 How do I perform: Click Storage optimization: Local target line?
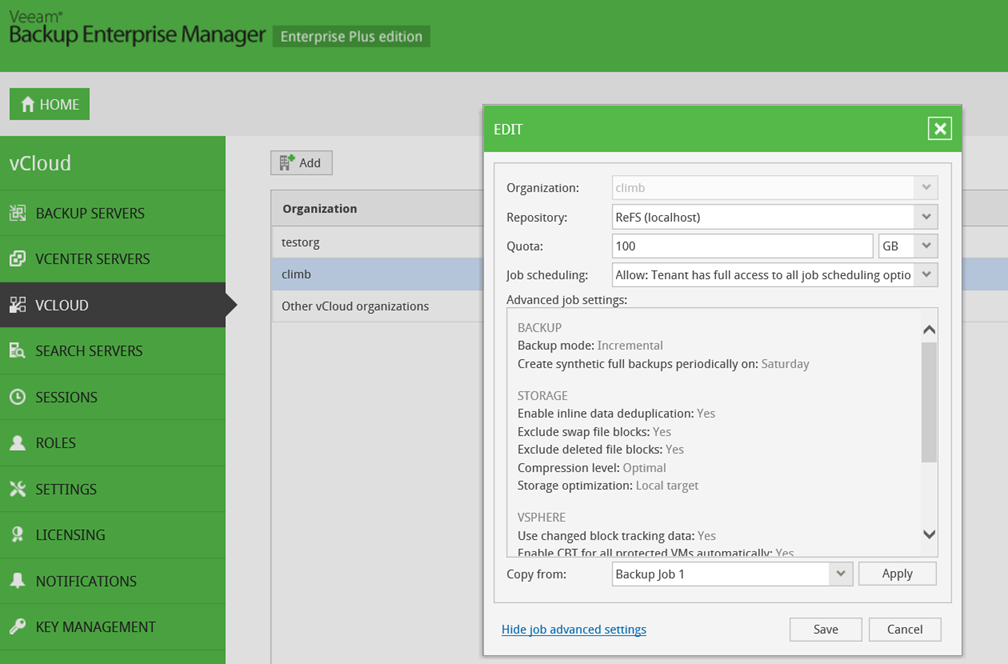click(608, 485)
